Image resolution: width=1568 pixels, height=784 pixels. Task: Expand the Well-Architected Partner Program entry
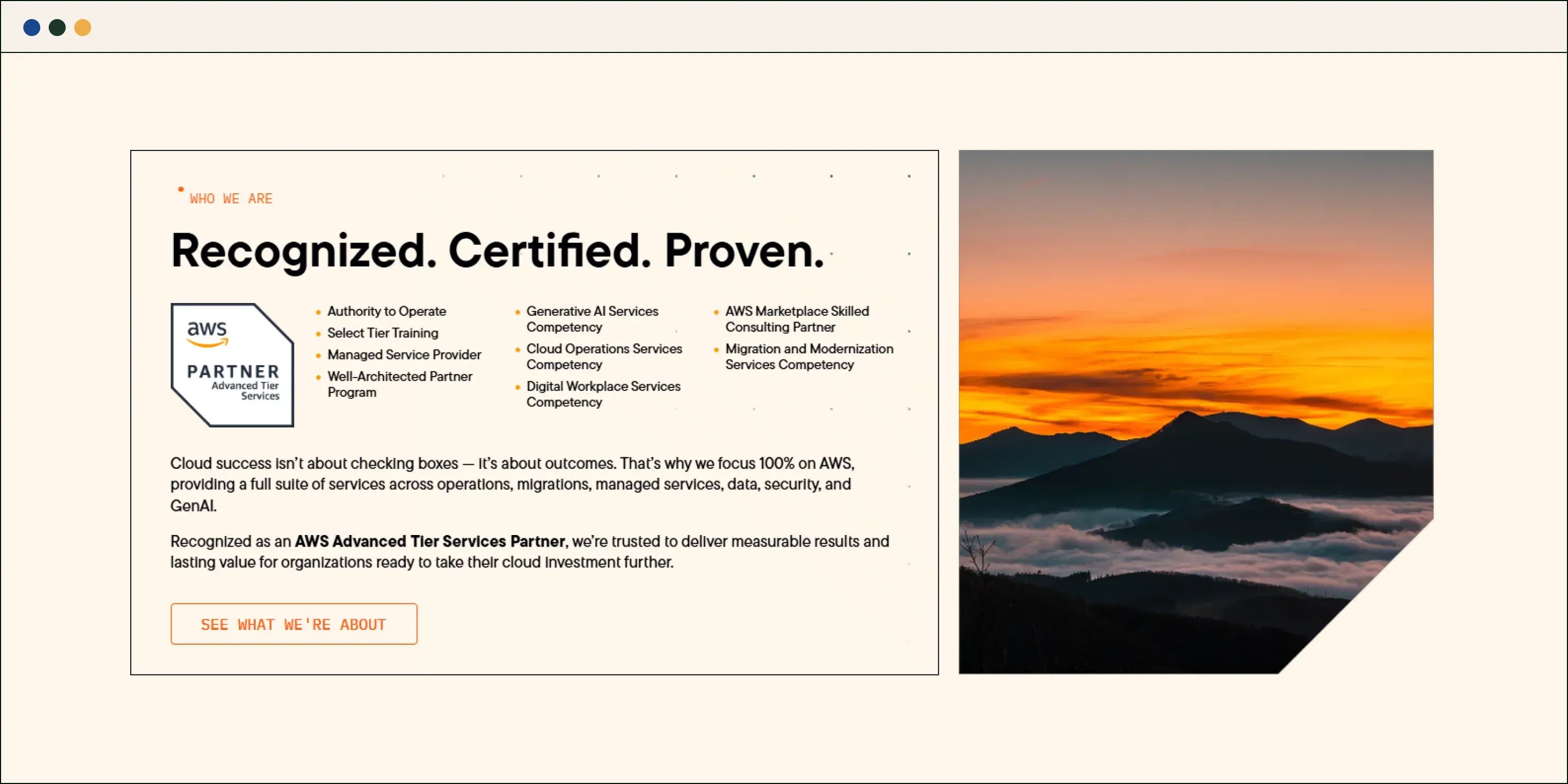tap(400, 384)
